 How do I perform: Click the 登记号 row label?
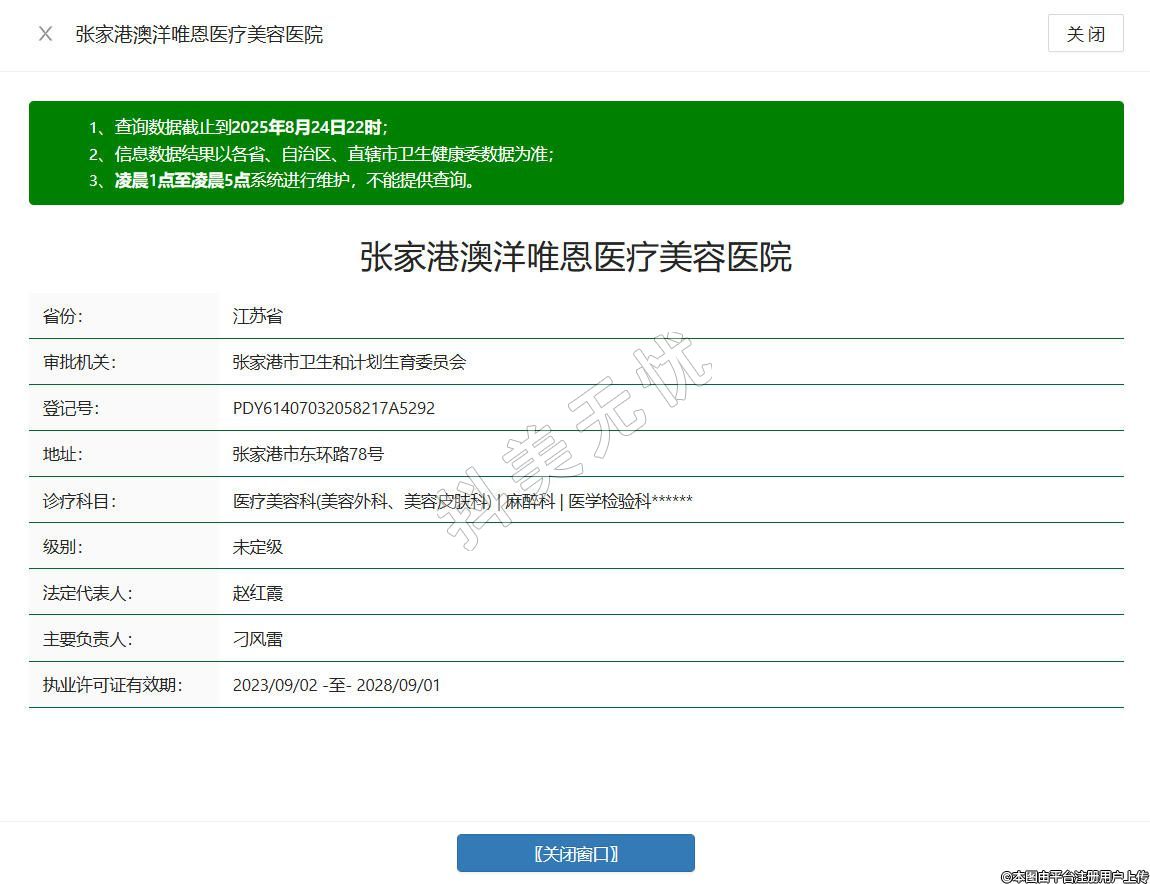(x=71, y=408)
